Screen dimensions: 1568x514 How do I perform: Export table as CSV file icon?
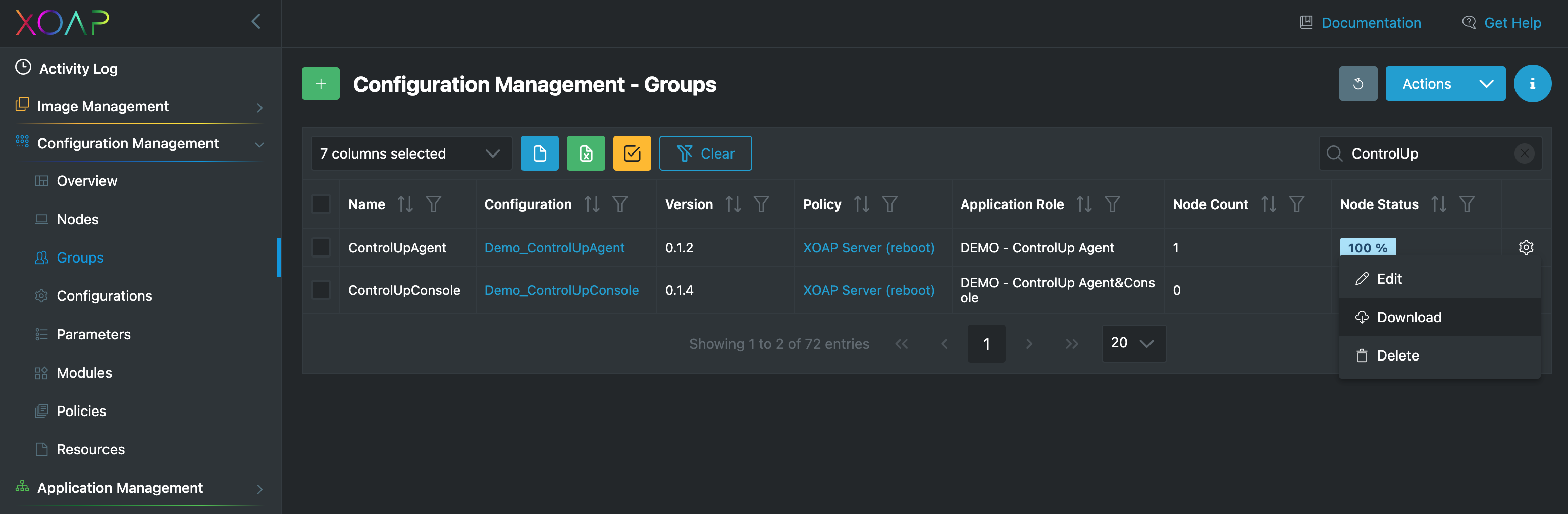539,153
